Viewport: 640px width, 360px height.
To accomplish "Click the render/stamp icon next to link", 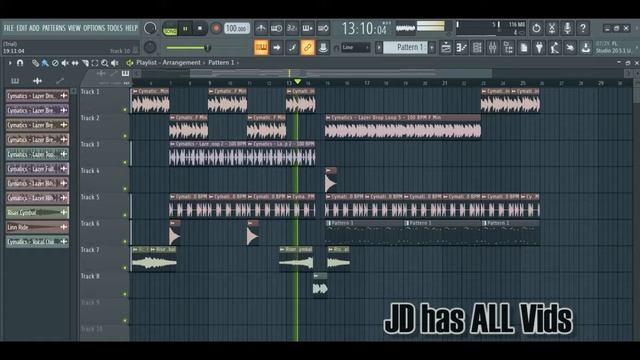I will (323, 47).
